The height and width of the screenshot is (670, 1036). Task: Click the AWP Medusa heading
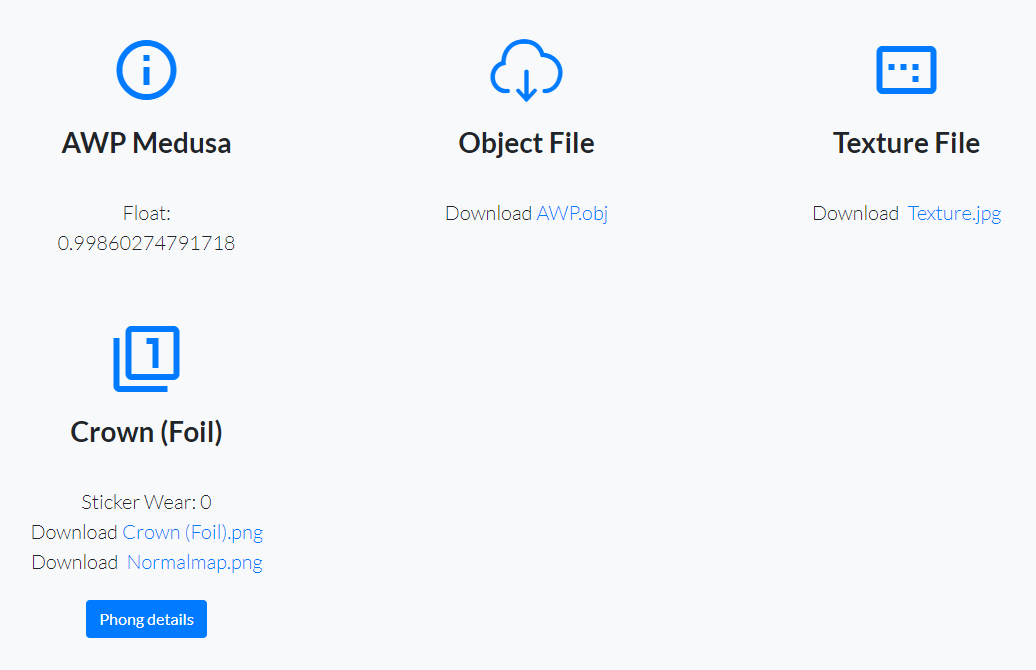tap(146, 143)
